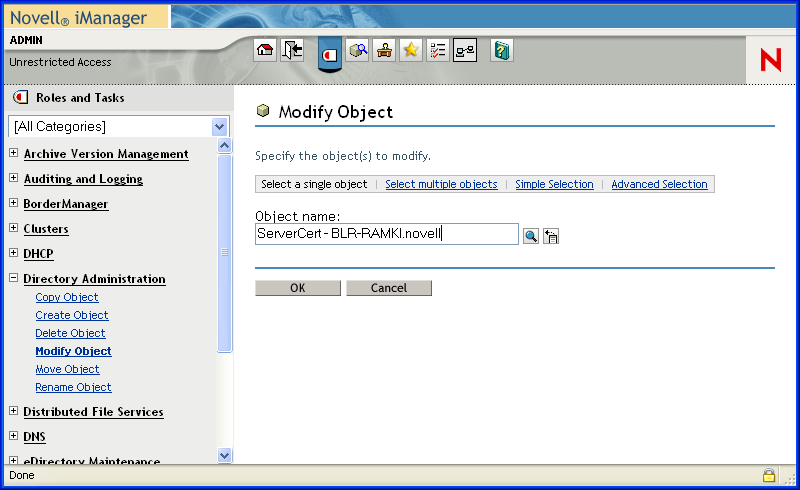Open the Delete Object task
The width and height of the screenshot is (800, 490).
[x=70, y=333]
